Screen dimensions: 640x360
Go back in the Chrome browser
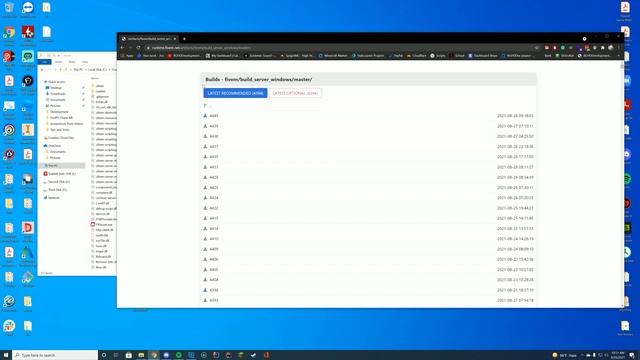tap(122, 47)
